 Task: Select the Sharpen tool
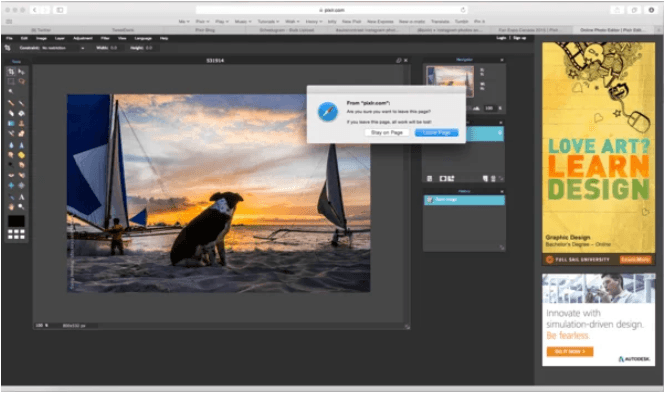click(21, 145)
